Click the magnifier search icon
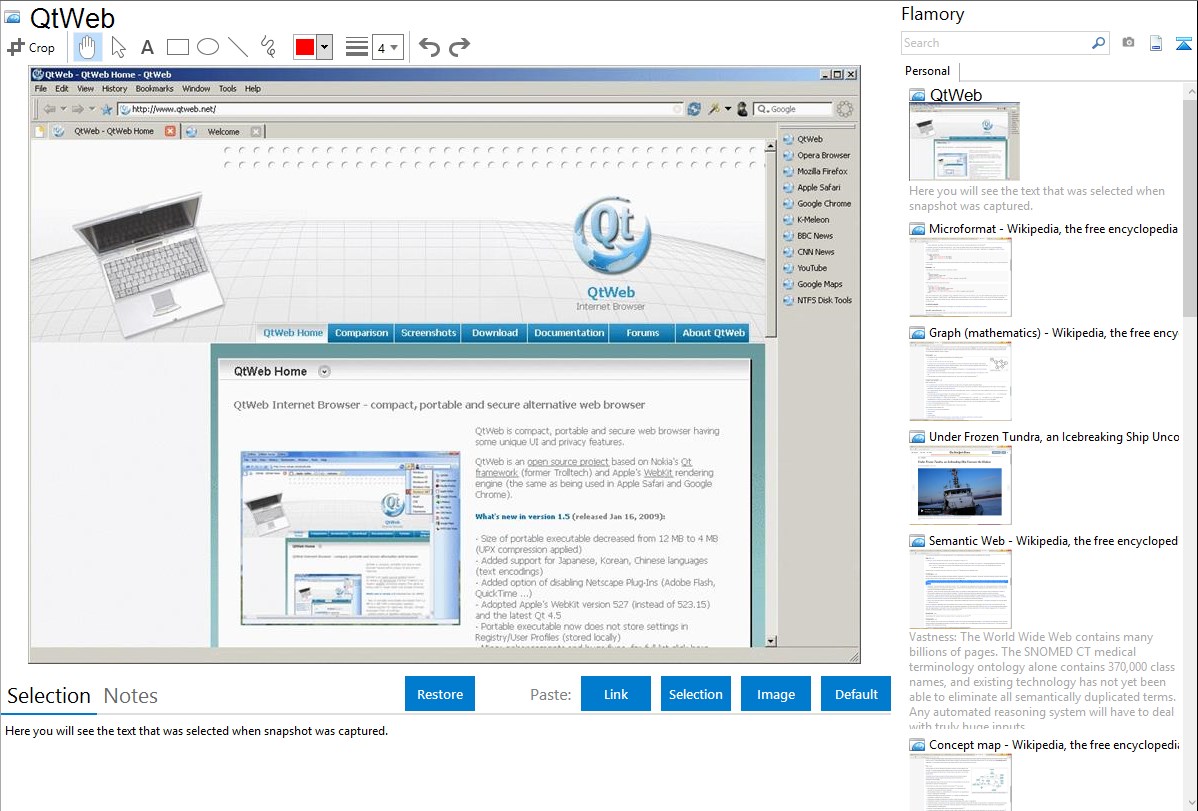The width and height of the screenshot is (1198, 811). pyautogui.click(x=1098, y=43)
